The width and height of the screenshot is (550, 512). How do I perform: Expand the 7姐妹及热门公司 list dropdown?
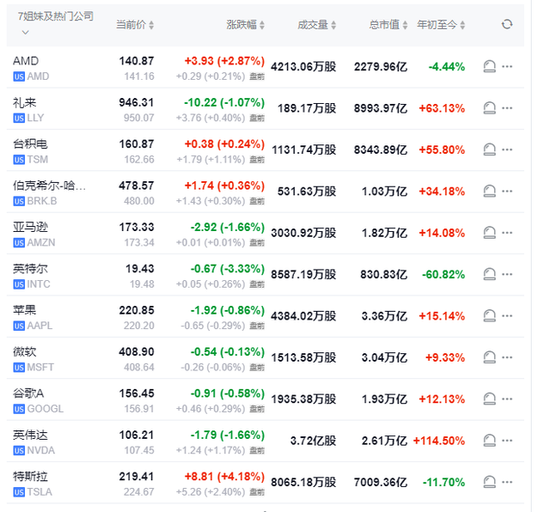pos(25,33)
